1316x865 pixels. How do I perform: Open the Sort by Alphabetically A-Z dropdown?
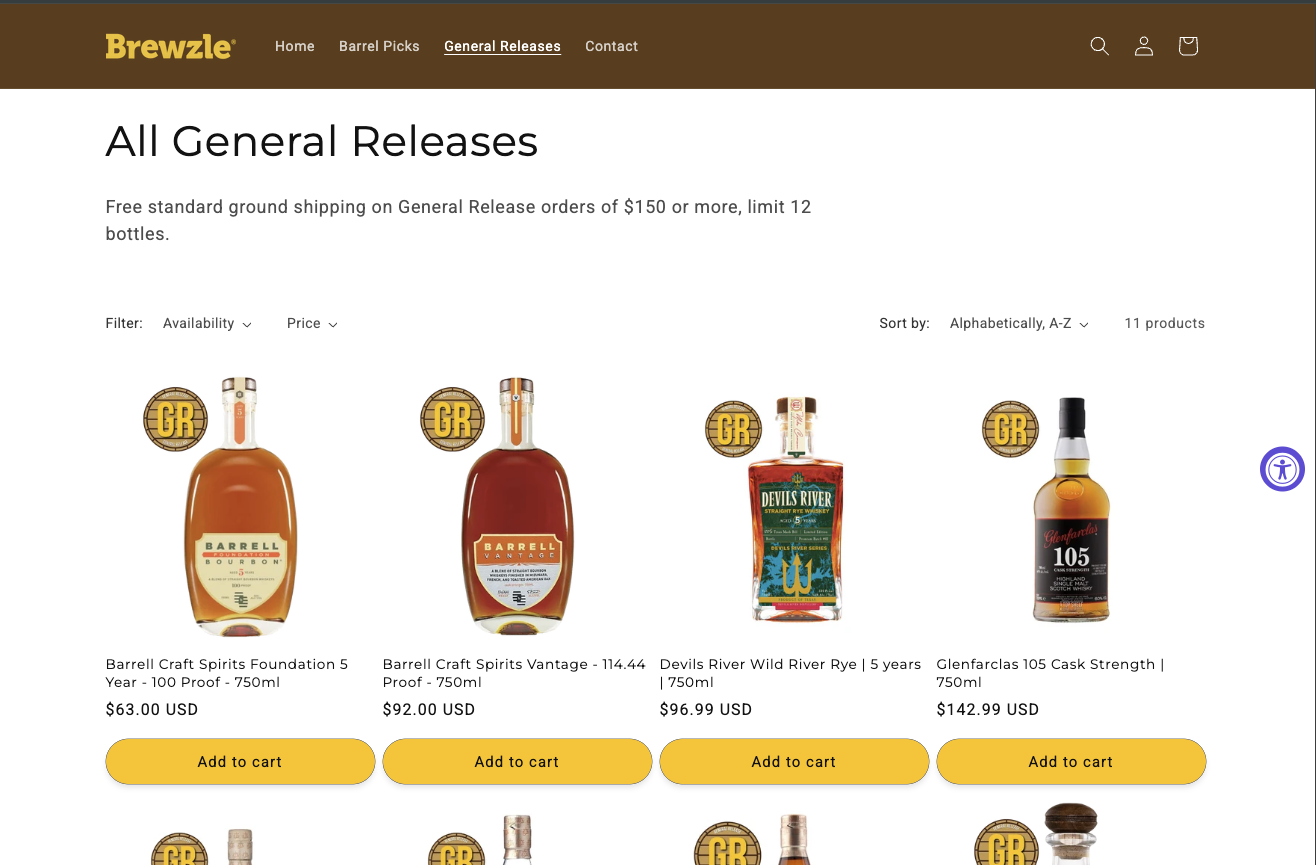point(1019,324)
